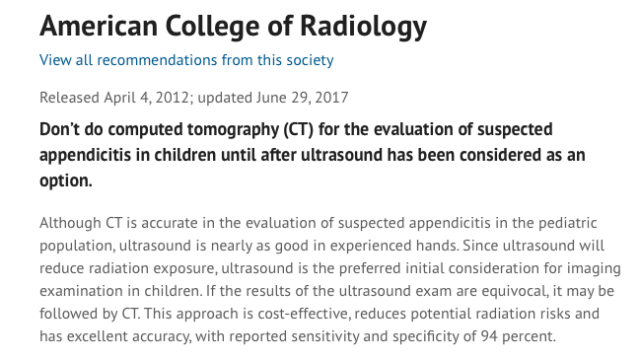Click the word 'American' in the page title

pyautogui.click(x=98, y=27)
